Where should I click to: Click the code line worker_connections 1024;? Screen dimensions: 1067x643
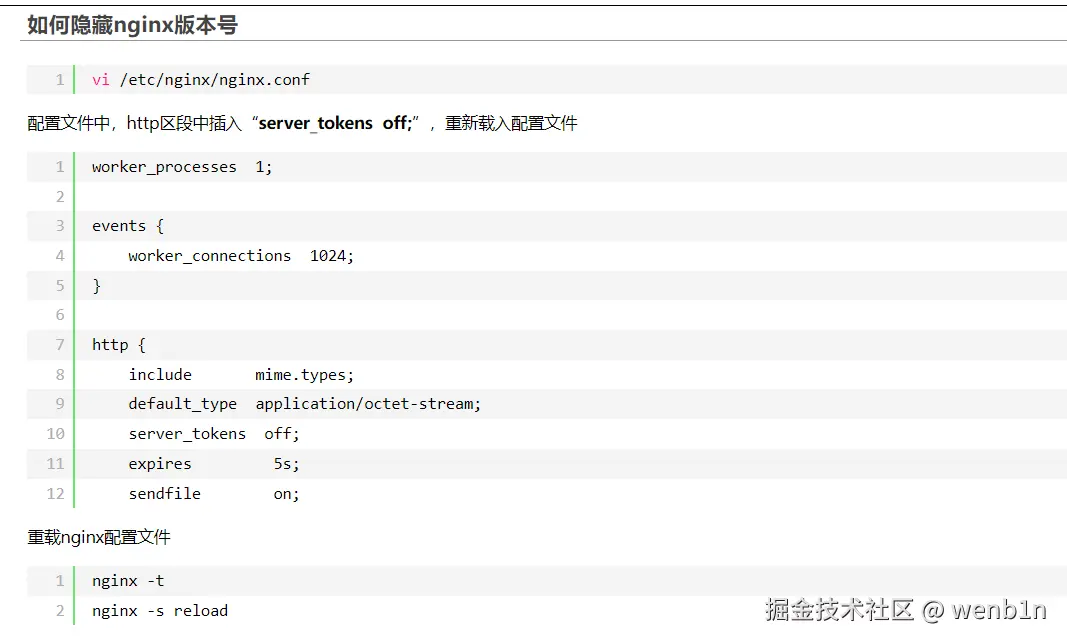pyautogui.click(x=241, y=256)
